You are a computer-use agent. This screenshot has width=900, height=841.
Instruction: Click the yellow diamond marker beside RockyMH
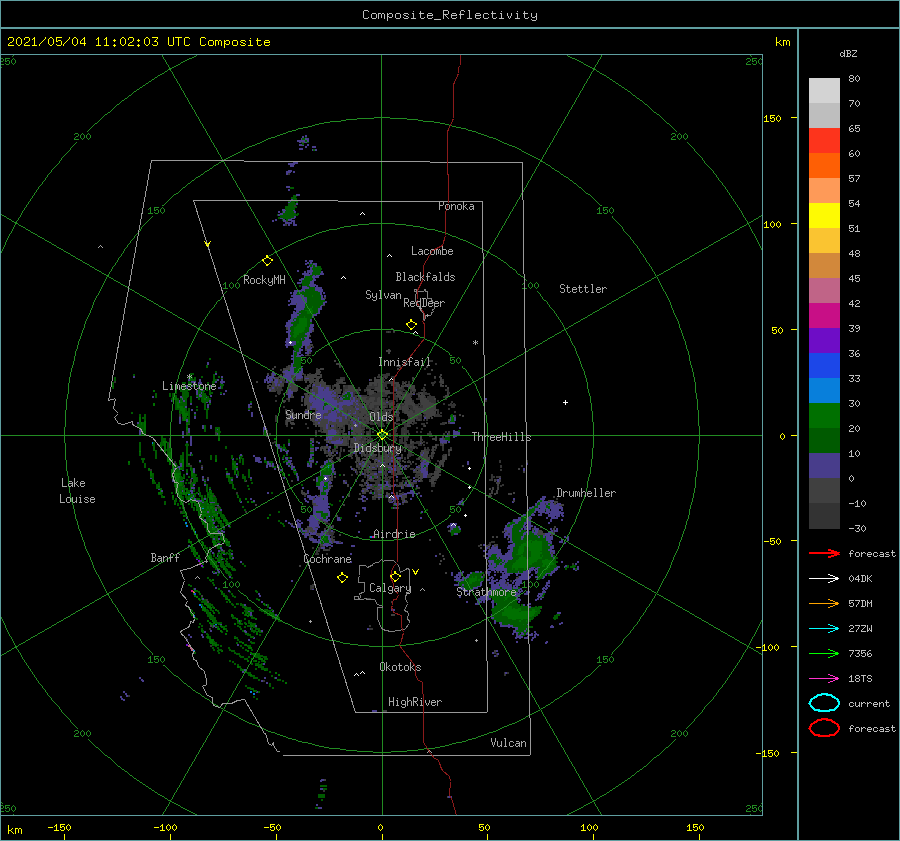click(267, 261)
